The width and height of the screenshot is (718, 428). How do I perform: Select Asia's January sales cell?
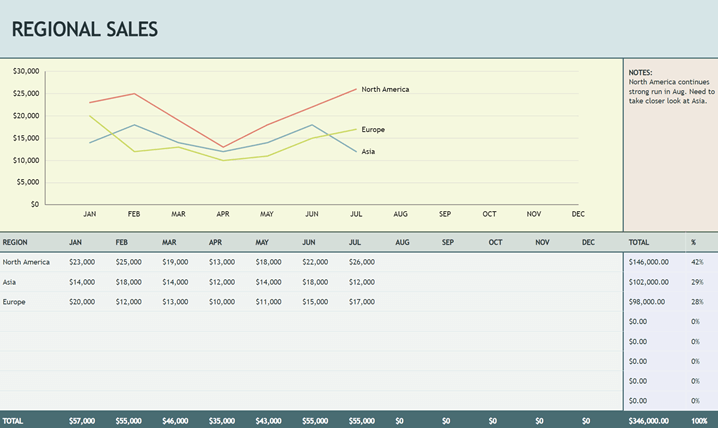click(x=82, y=282)
